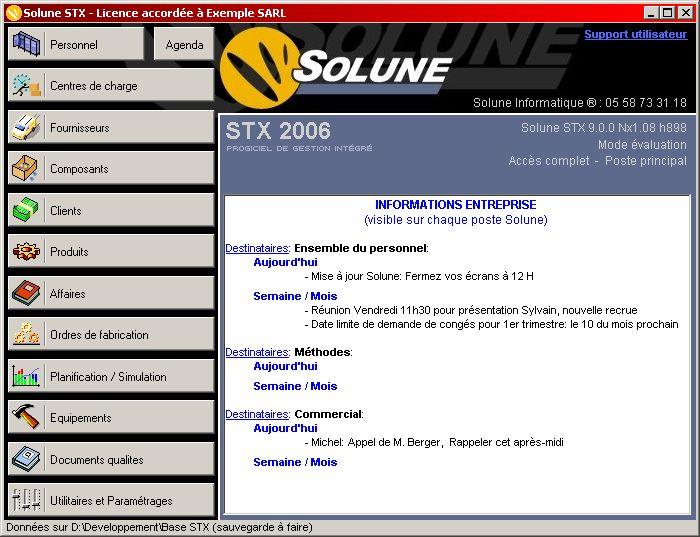Click the 'Accès complet - Poste principal' text

[x=598, y=161]
